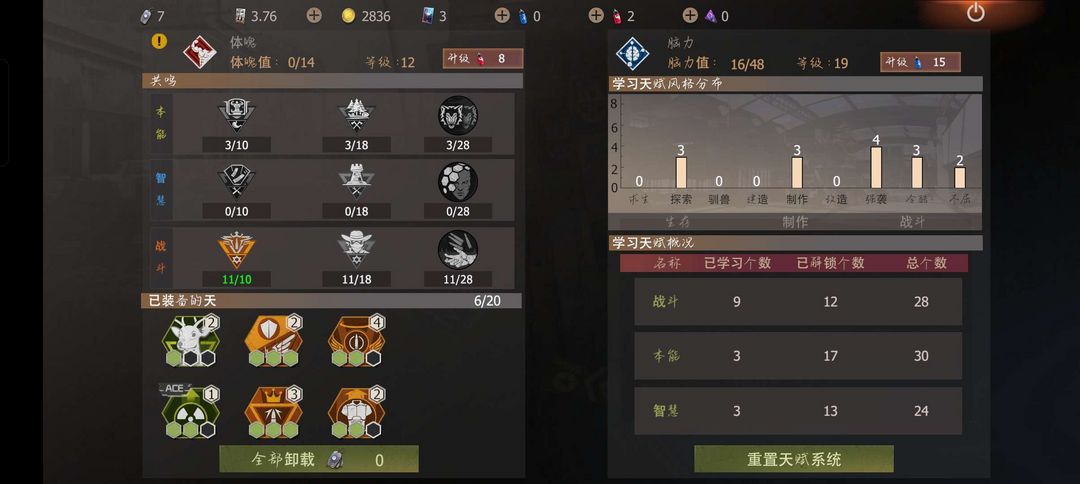Click the highlighted 11/10 combat resonance emblem

(236, 251)
